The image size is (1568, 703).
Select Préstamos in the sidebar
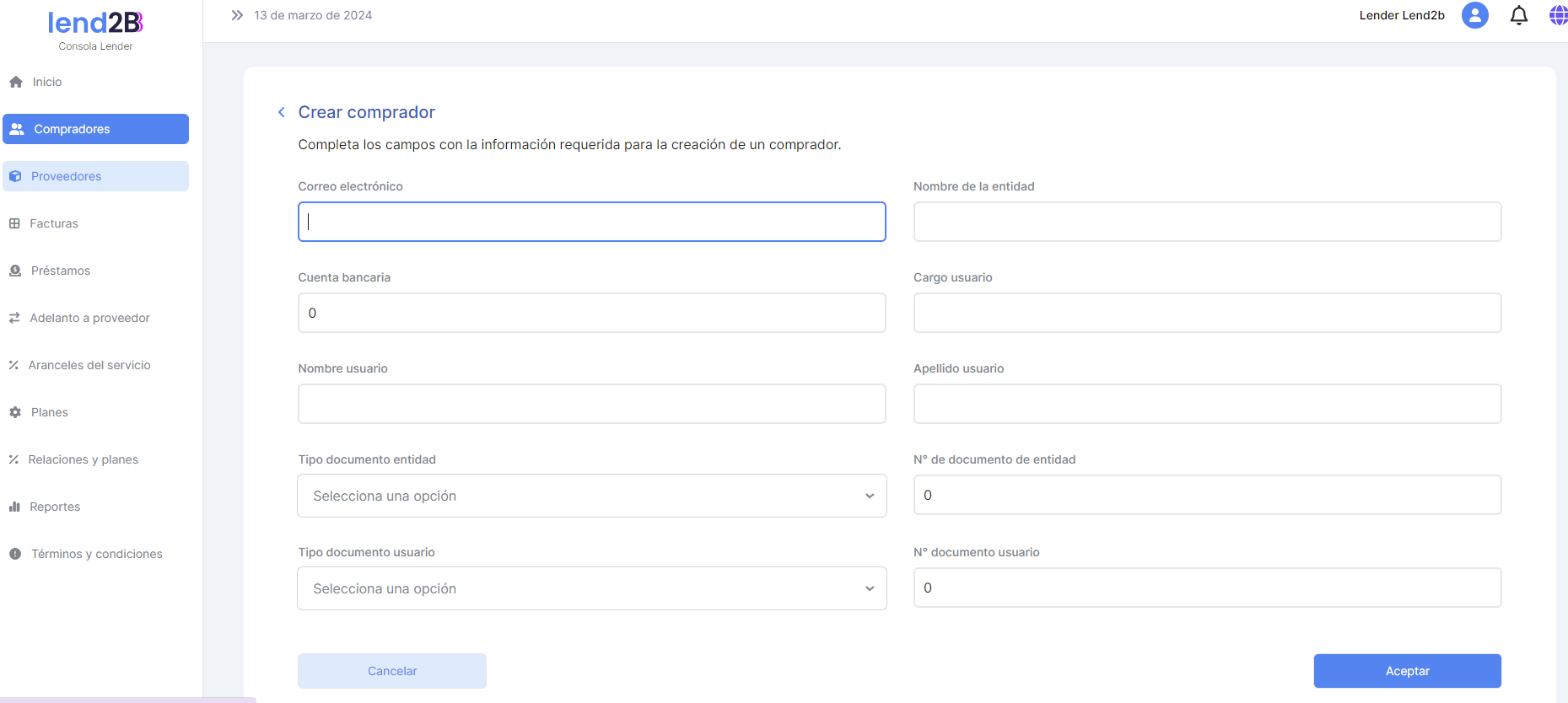pos(61,271)
